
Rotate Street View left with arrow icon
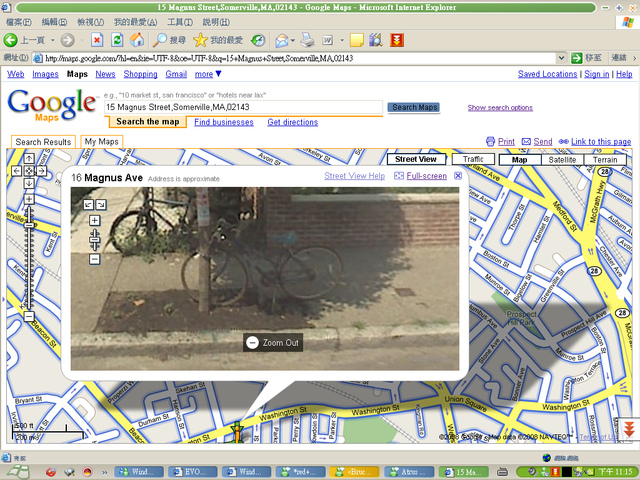(89, 204)
